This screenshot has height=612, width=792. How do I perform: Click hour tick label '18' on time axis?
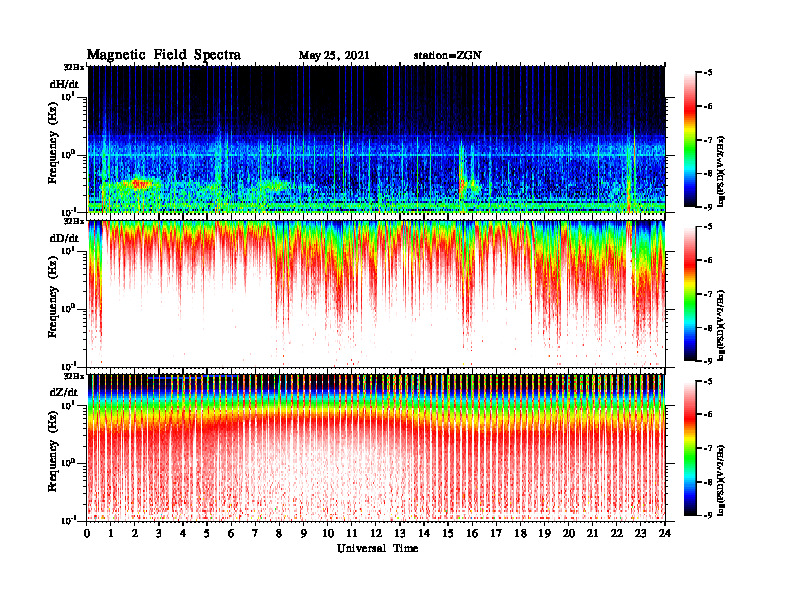pos(520,534)
